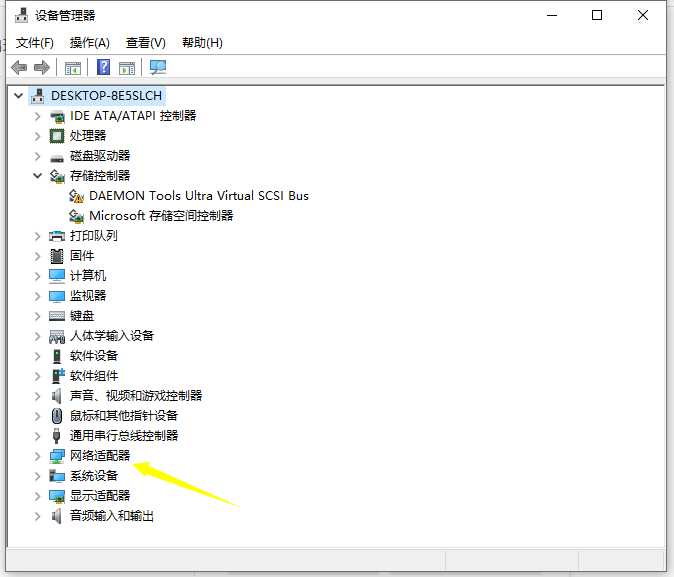Click the 网络适配器 network icon
The image size is (674, 577).
coord(57,456)
